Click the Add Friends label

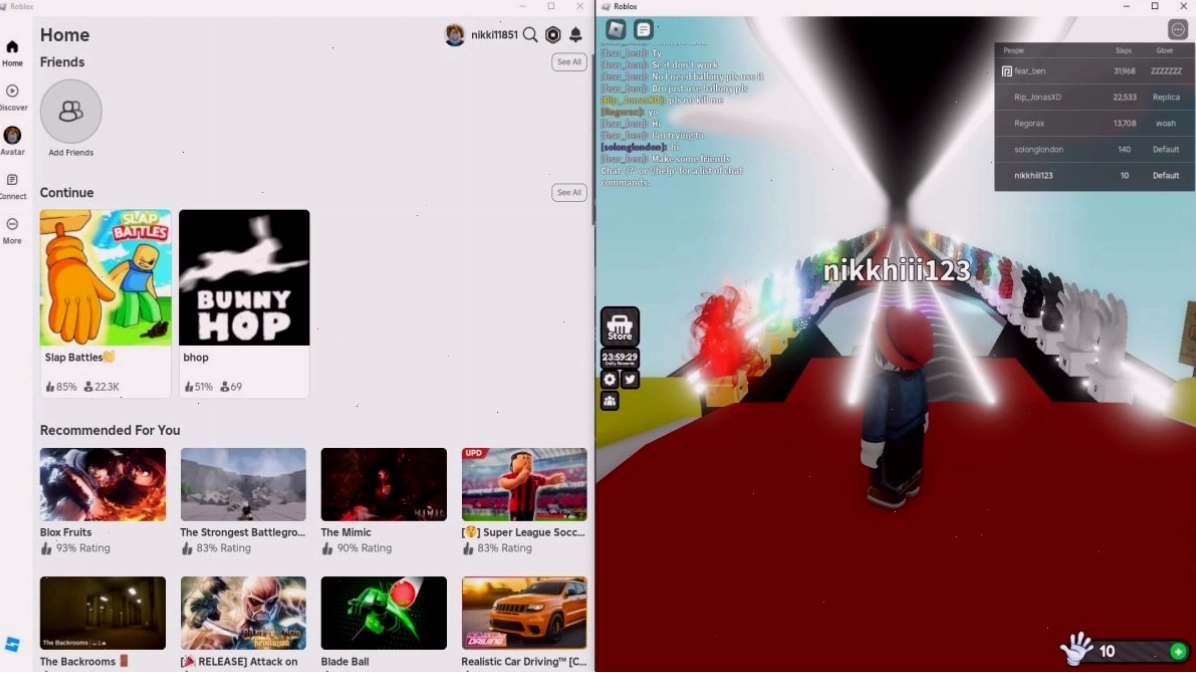[x=71, y=153]
